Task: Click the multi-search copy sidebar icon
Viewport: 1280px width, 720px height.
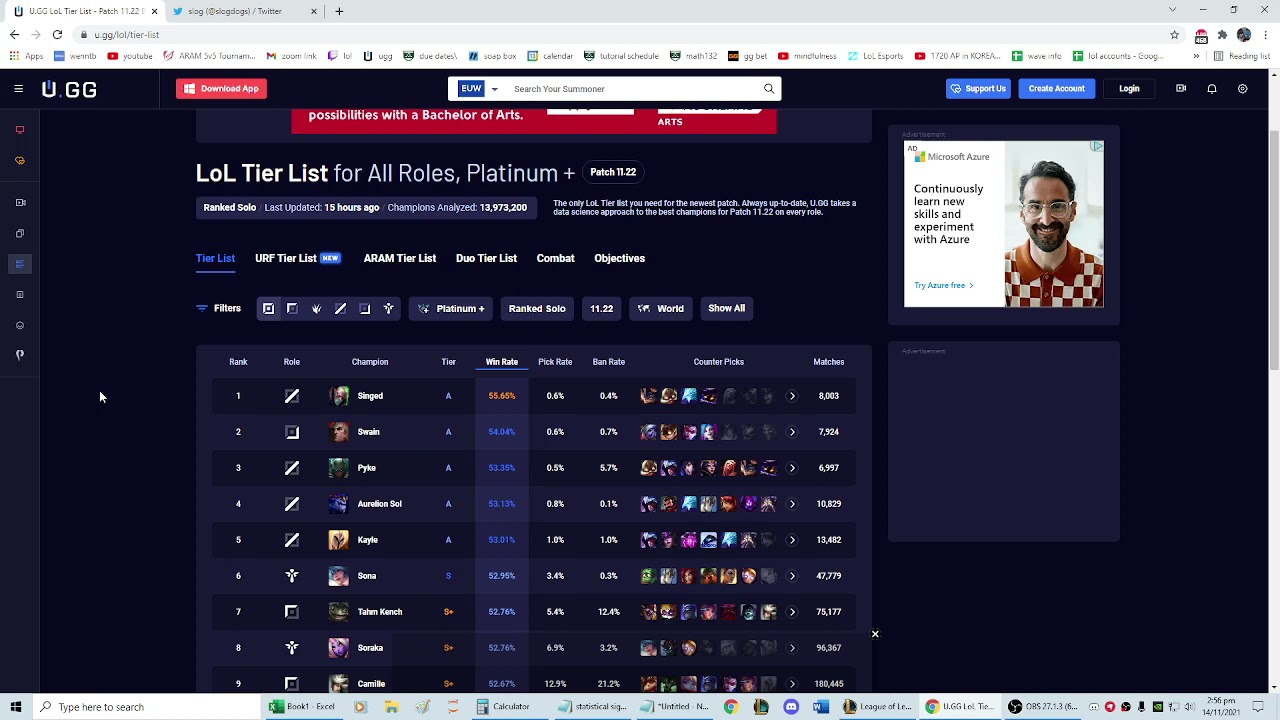Action: 19,234
